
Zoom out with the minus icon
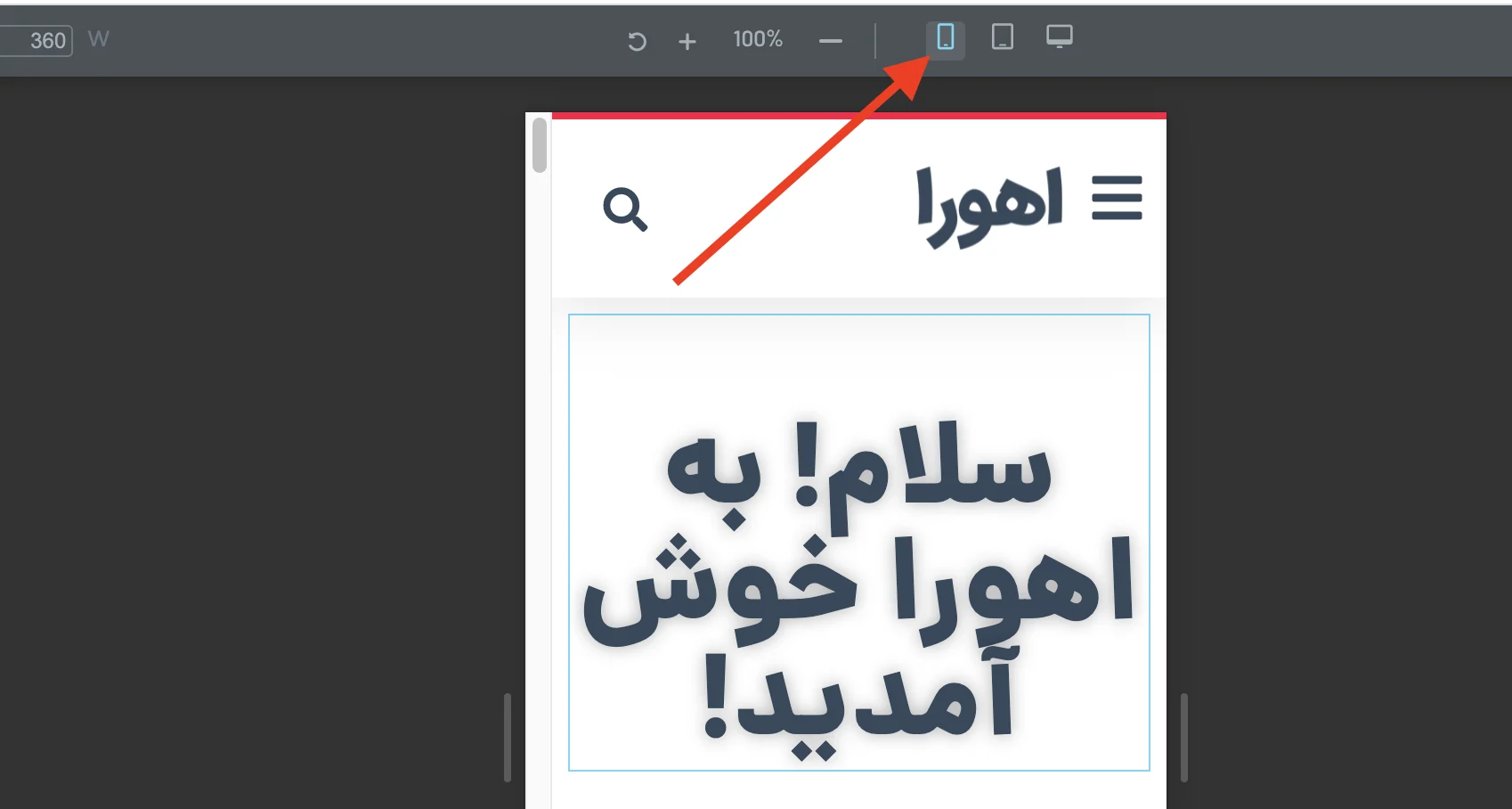(830, 41)
